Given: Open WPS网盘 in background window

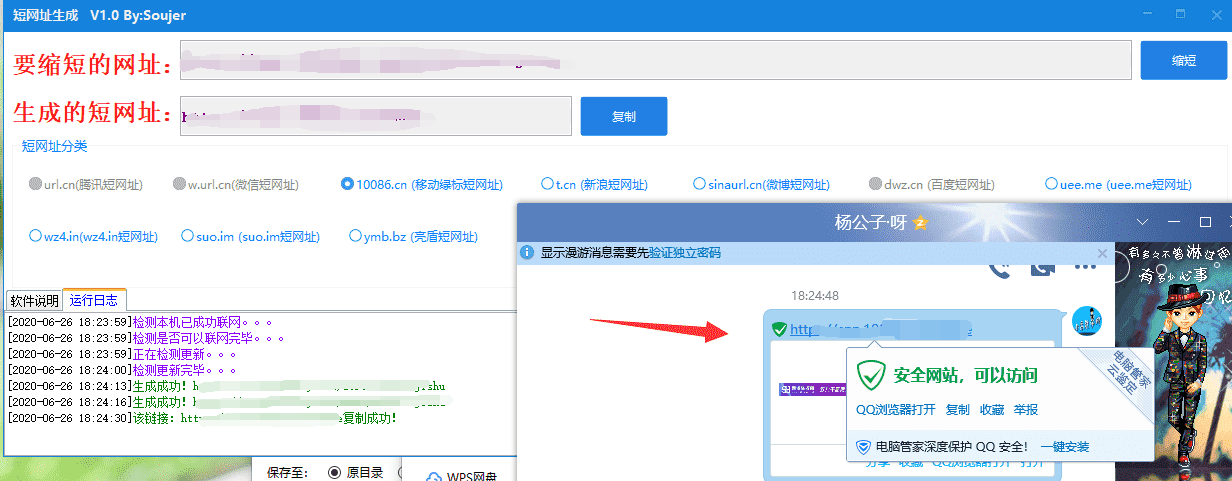Looking at the screenshot, I should (x=460, y=476).
